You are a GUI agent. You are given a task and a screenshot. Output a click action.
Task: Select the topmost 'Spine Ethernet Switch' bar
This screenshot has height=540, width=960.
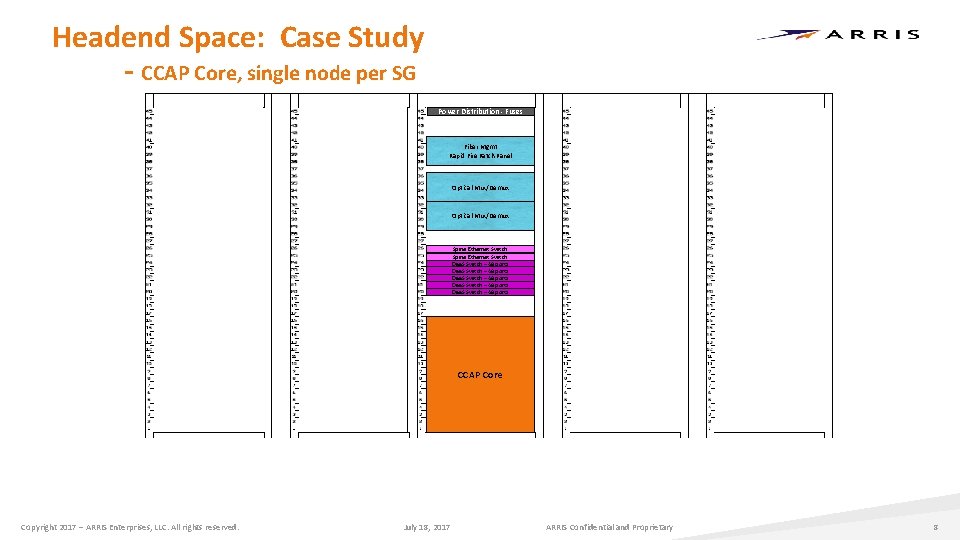480,249
